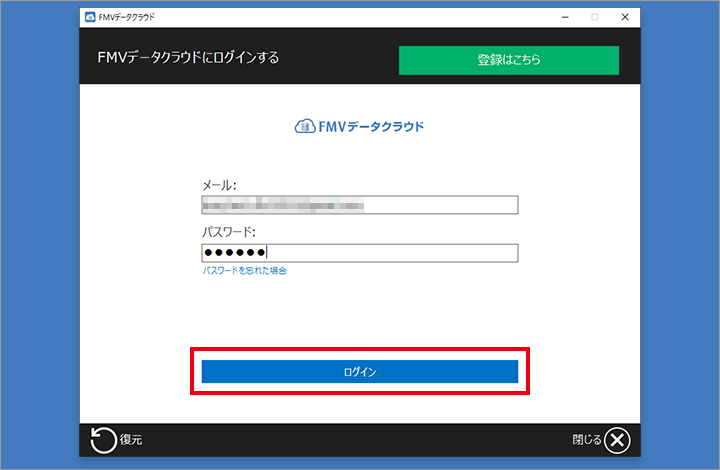Click the FMVデータクラウド logo text
Image resolution: width=720 pixels, height=470 pixels.
(x=371, y=127)
